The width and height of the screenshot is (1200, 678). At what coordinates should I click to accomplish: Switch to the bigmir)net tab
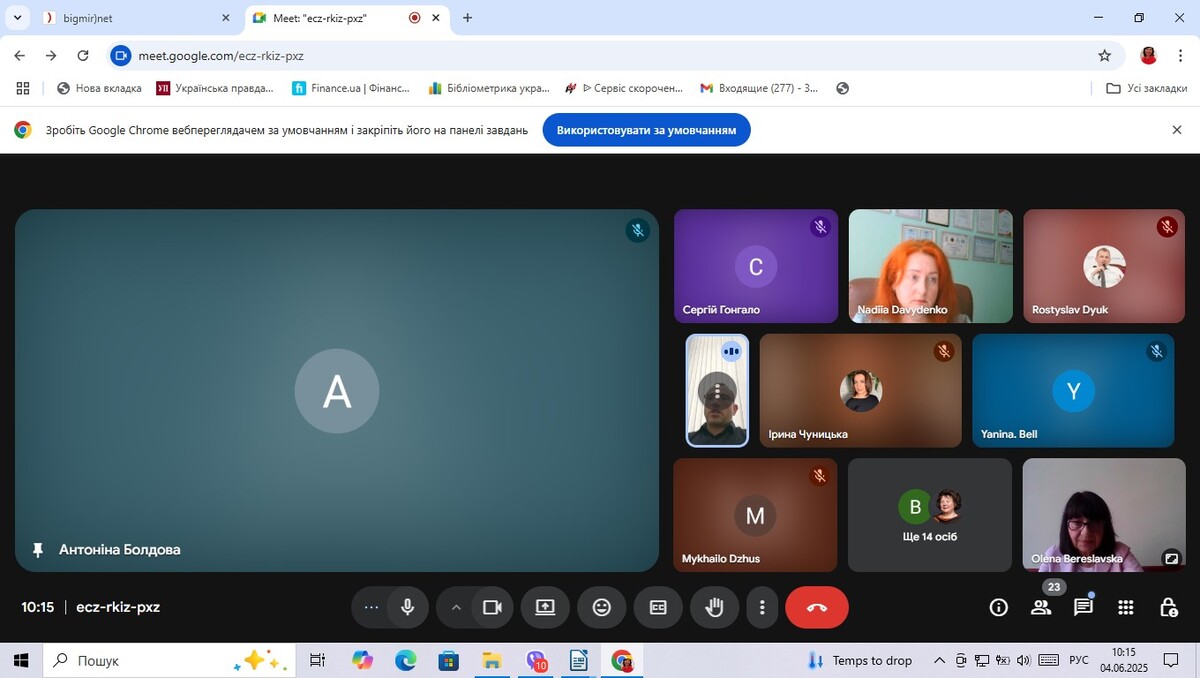[135, 18]
